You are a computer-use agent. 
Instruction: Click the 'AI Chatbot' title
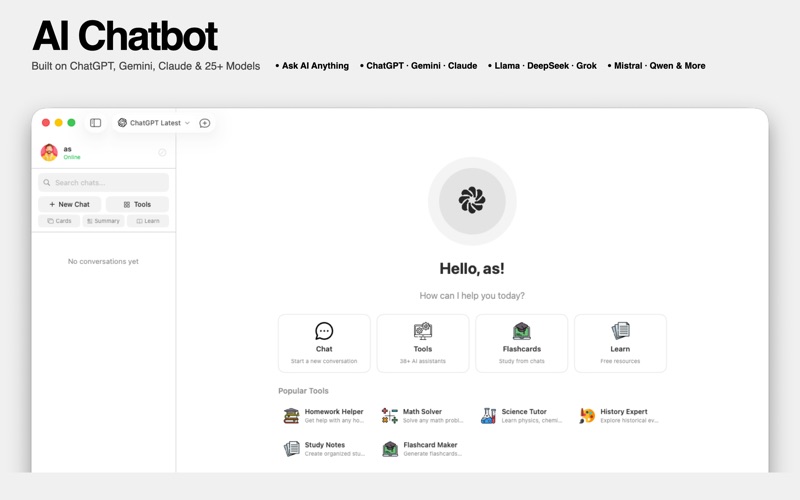125,36
